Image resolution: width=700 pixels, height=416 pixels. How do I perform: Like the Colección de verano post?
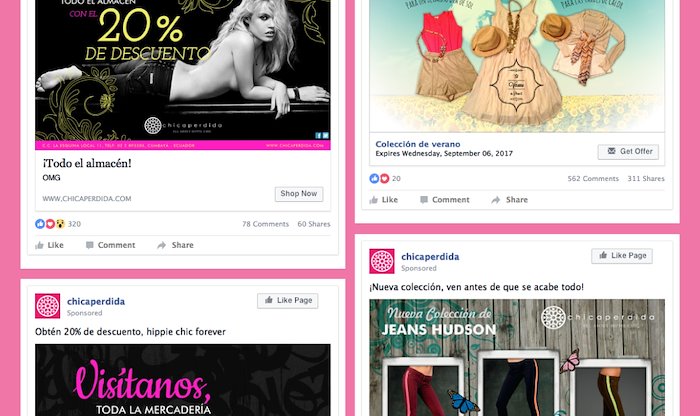pos(383,200)
